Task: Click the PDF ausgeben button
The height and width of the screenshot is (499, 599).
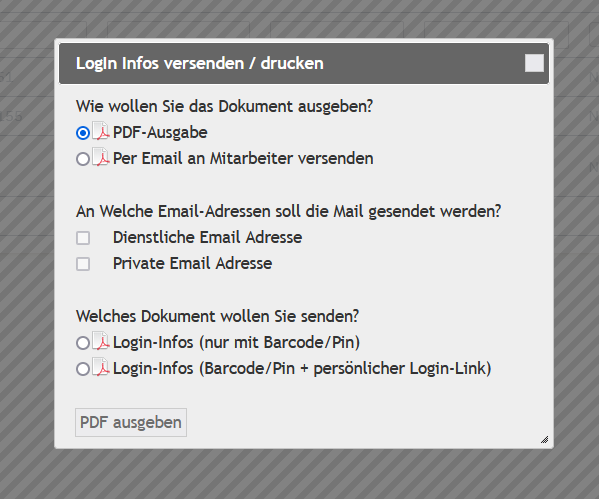Action: (x=131, y=422)
